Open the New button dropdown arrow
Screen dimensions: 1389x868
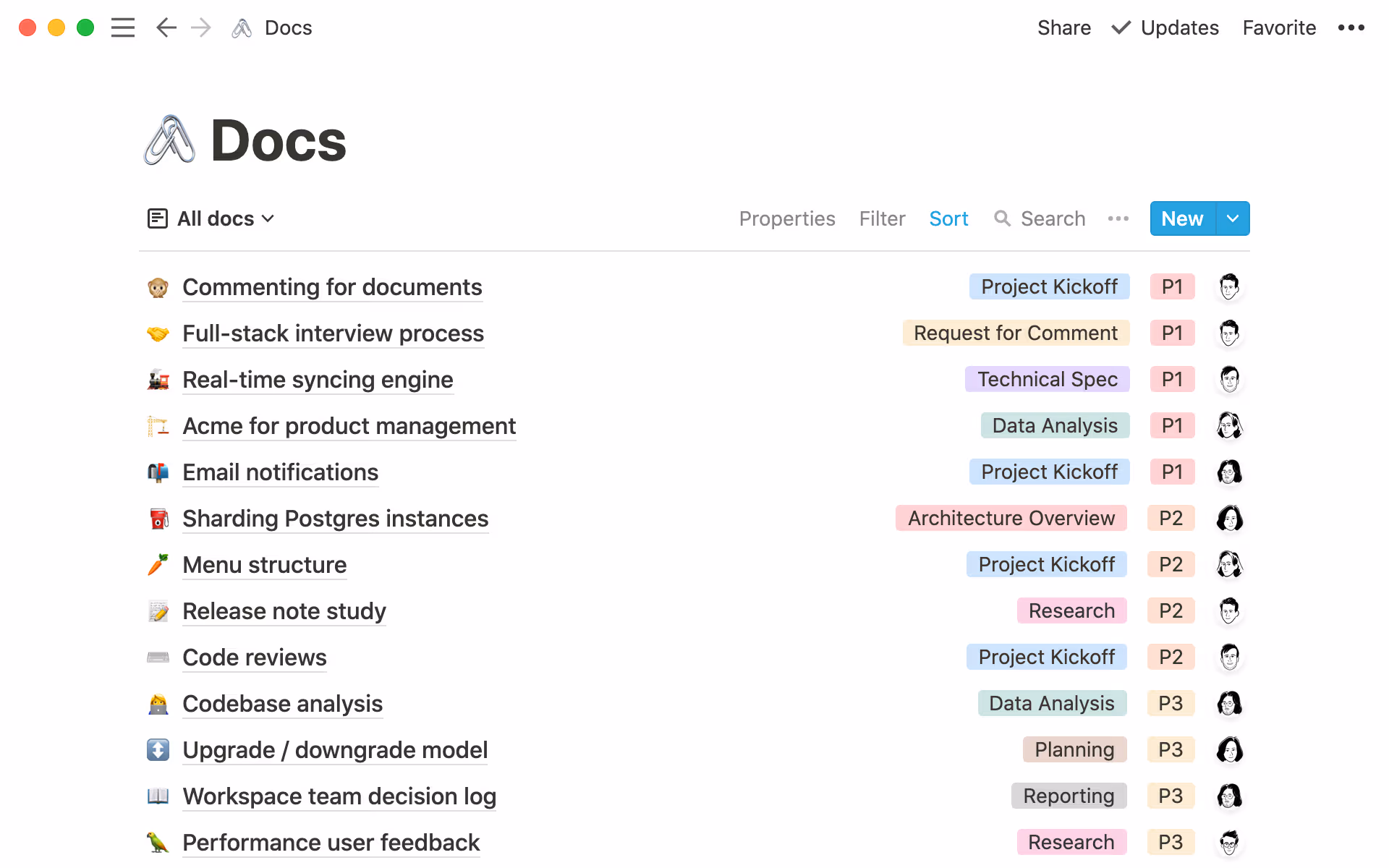(1233, 218)
